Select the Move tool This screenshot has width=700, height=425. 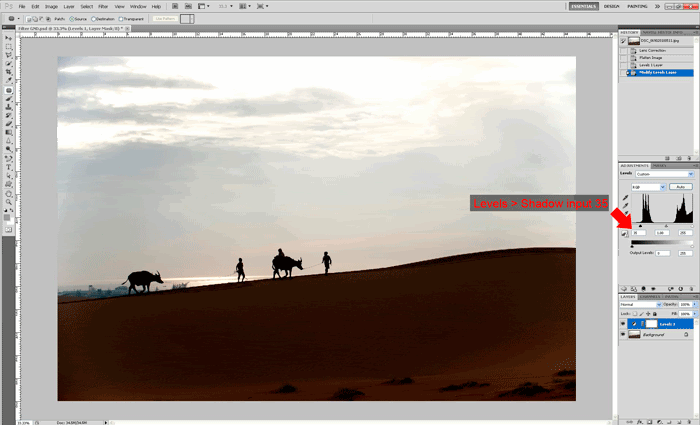(x=9, y=37)
